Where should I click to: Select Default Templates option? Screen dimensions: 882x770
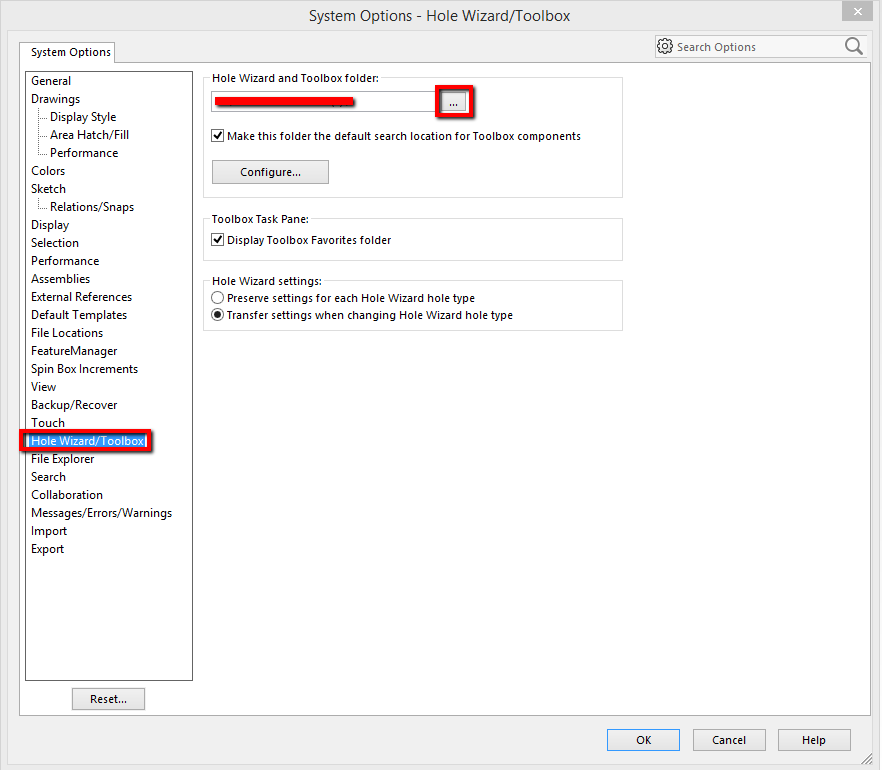tap(79, 315)
